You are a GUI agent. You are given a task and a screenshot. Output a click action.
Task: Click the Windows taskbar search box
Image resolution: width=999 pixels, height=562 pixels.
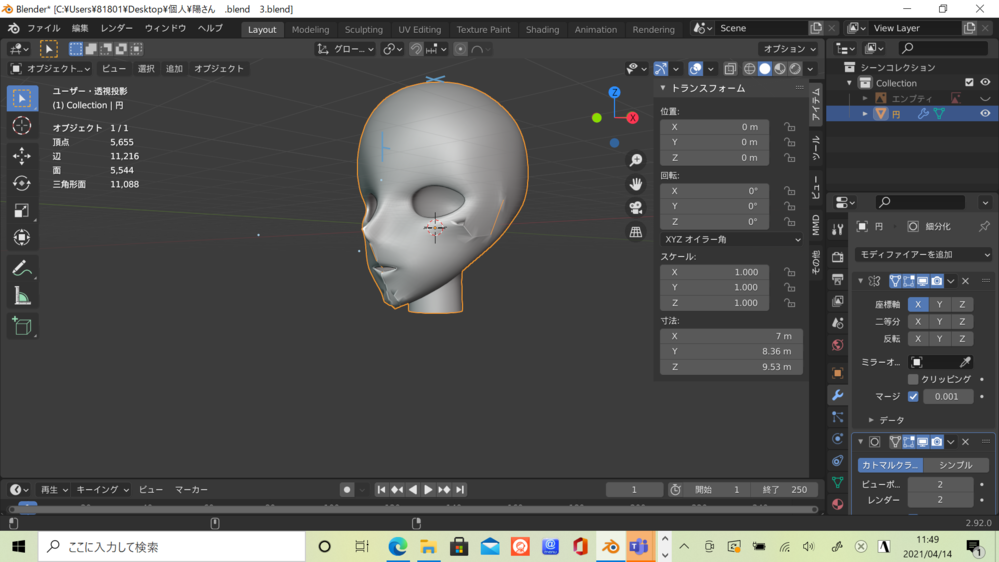click(172, 547)
